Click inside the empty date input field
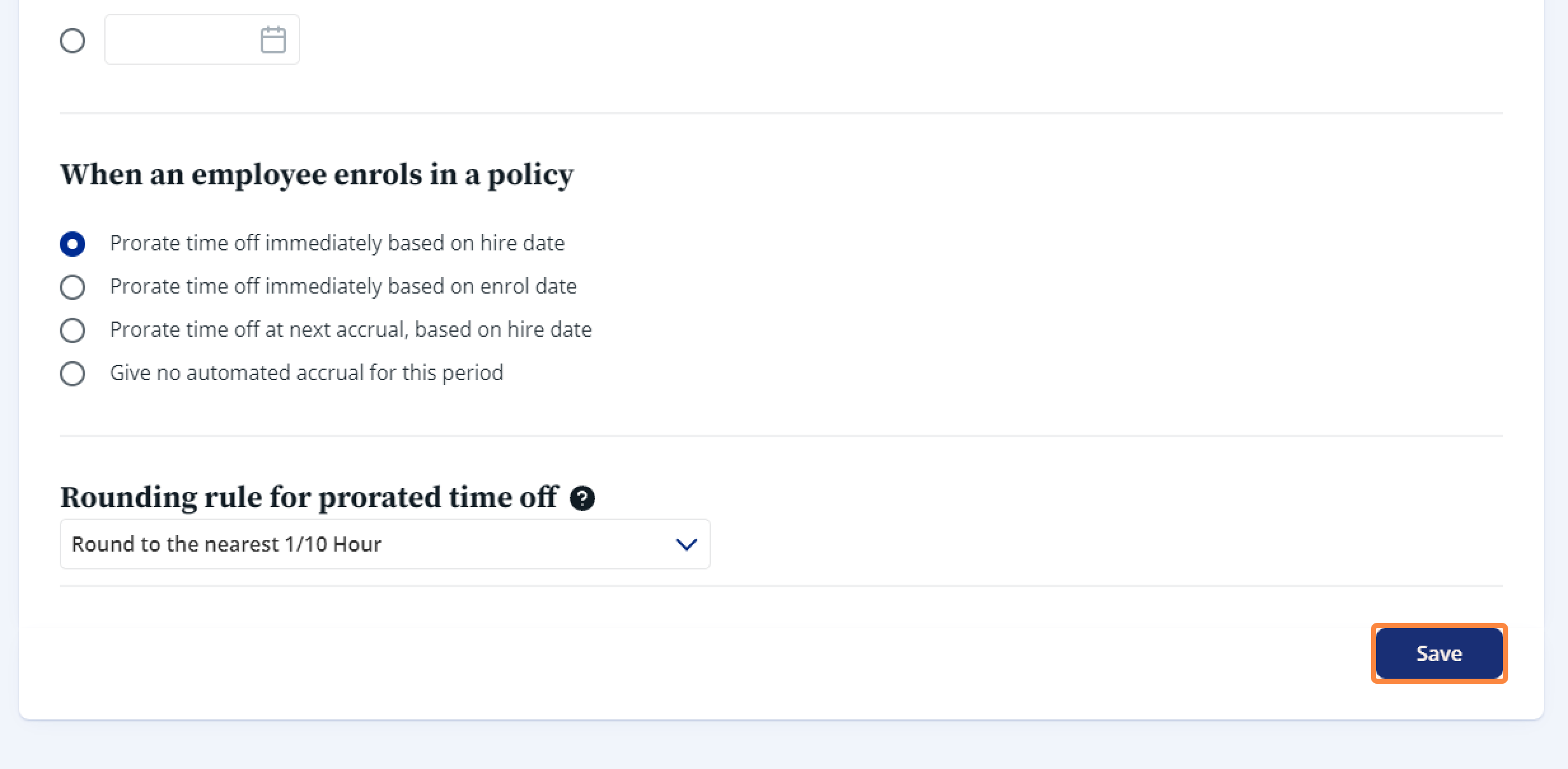1568x769 pixels. point(182,39)
